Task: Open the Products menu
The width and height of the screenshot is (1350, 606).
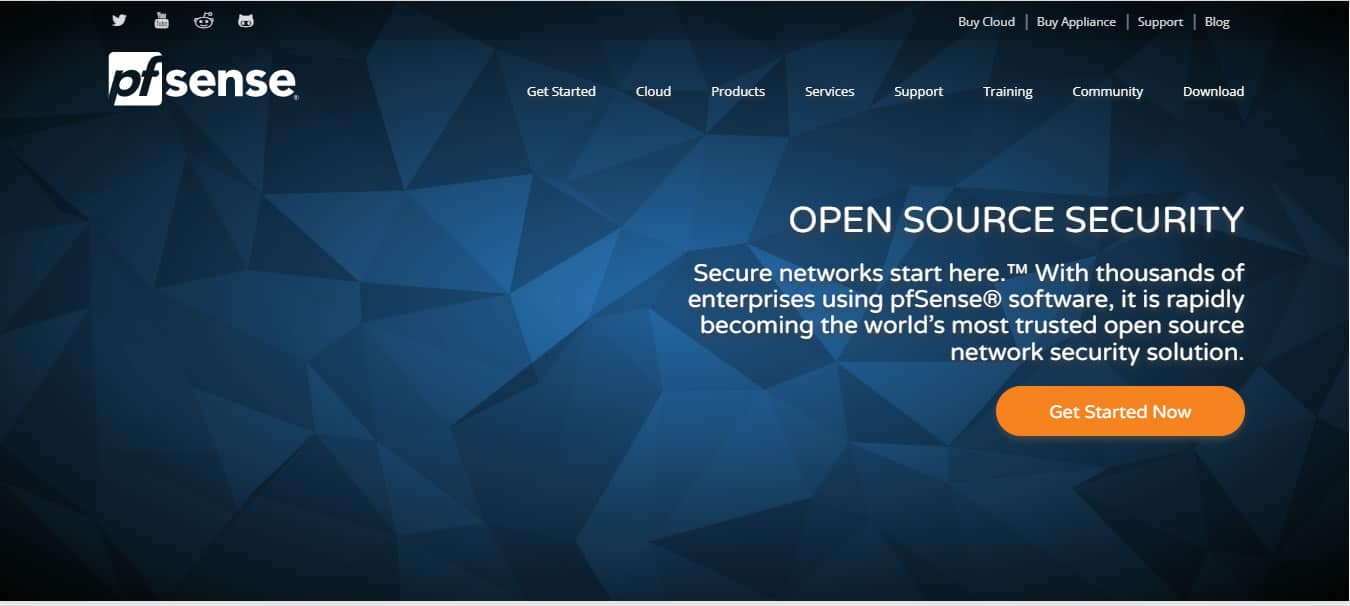Action: pos(738,91)
